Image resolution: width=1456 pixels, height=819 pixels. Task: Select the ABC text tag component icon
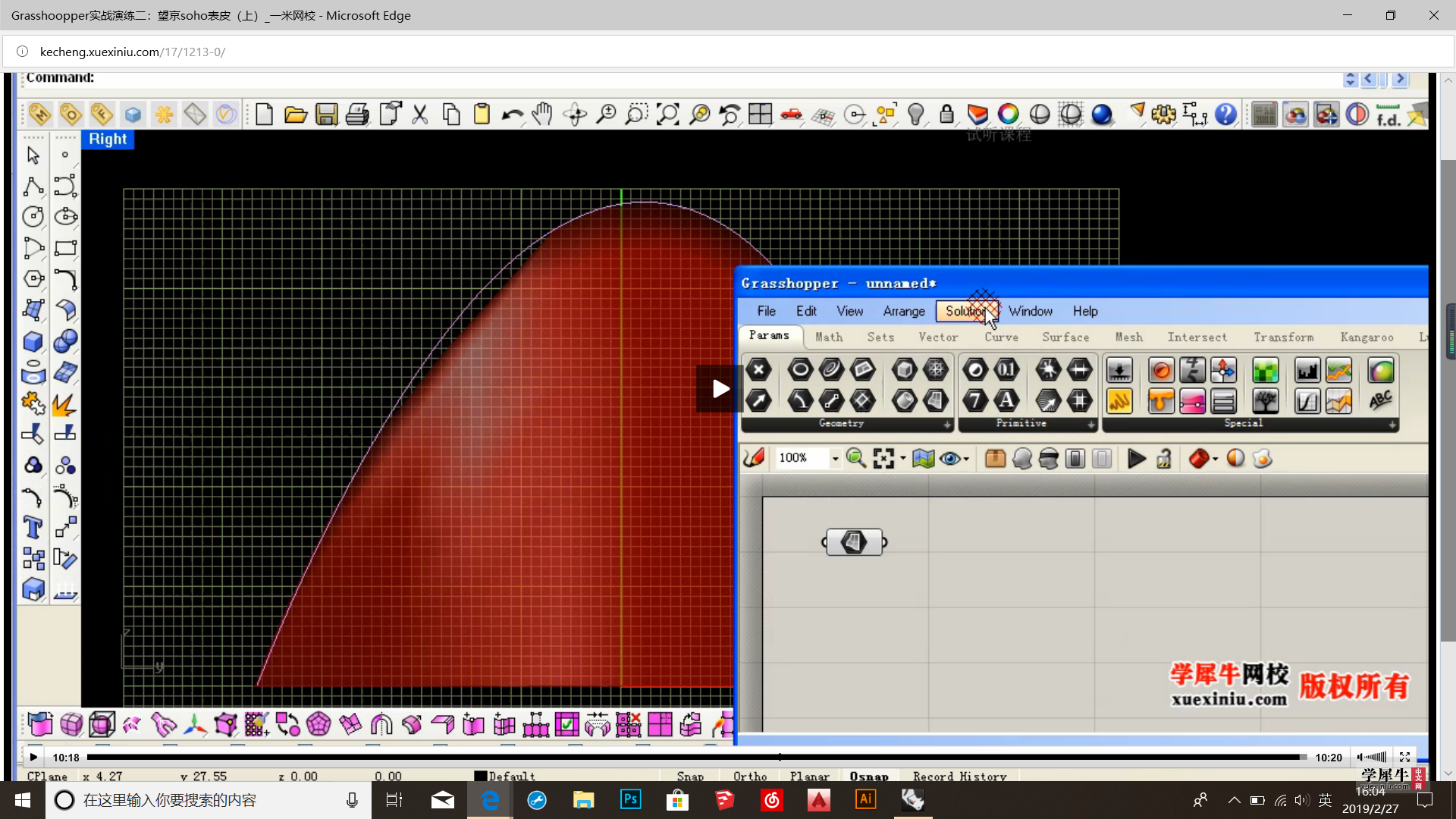click(x=1380, y=400)
